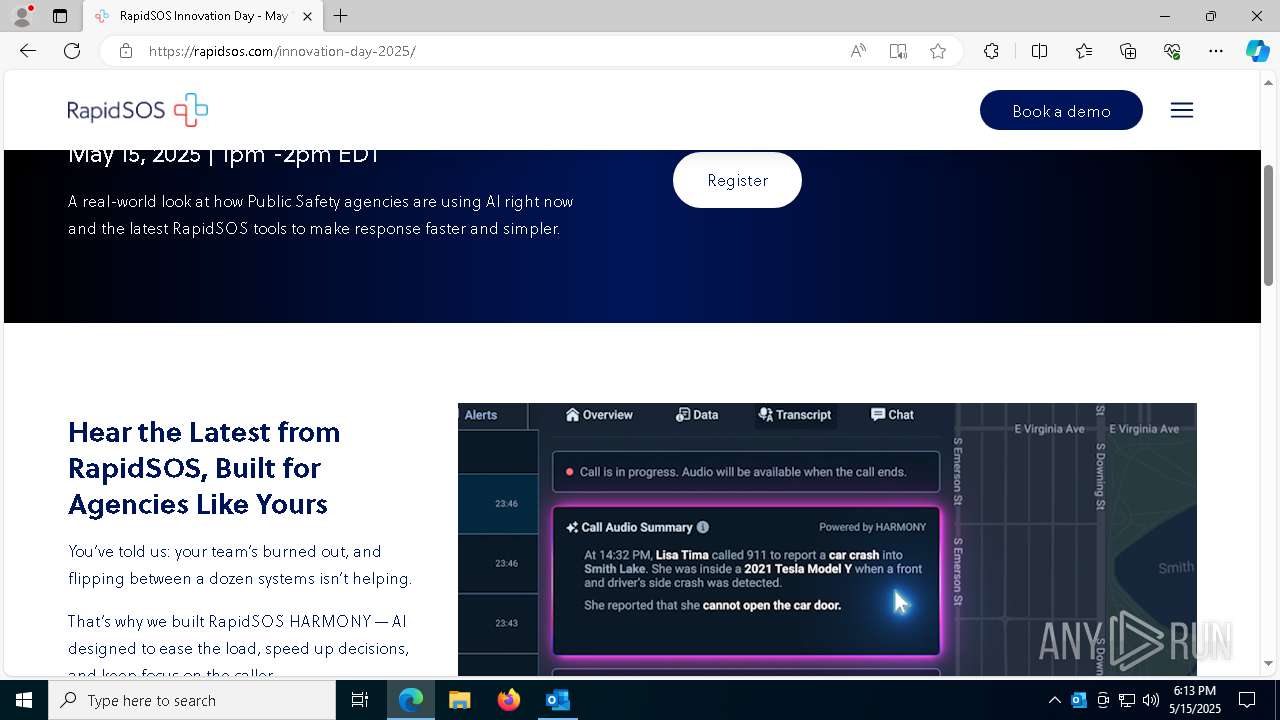Open Firefox from the taskbar

click(x=509, y=700)
